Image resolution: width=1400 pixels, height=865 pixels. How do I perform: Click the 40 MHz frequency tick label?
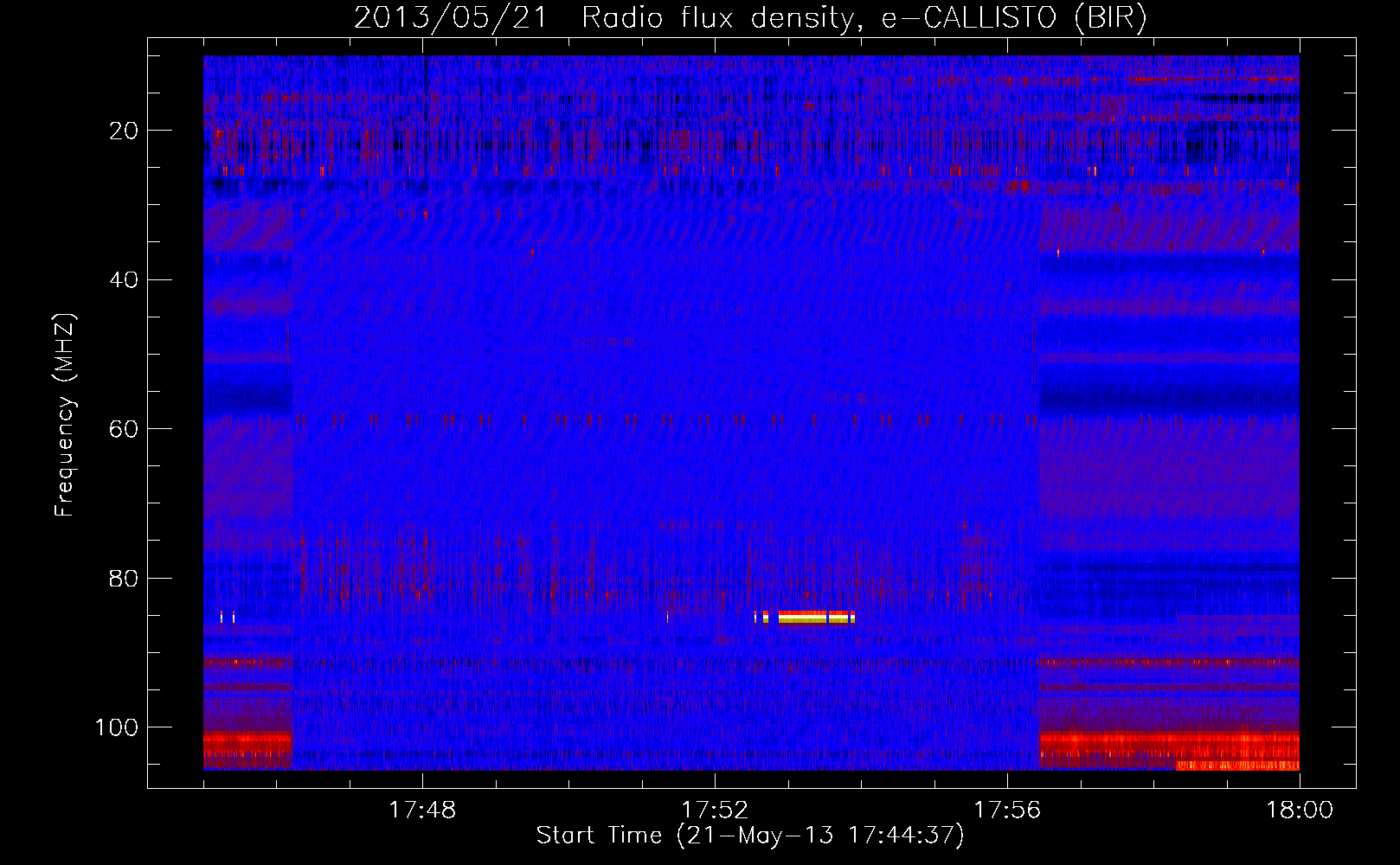pyautogui.click(x=125, y=279)
